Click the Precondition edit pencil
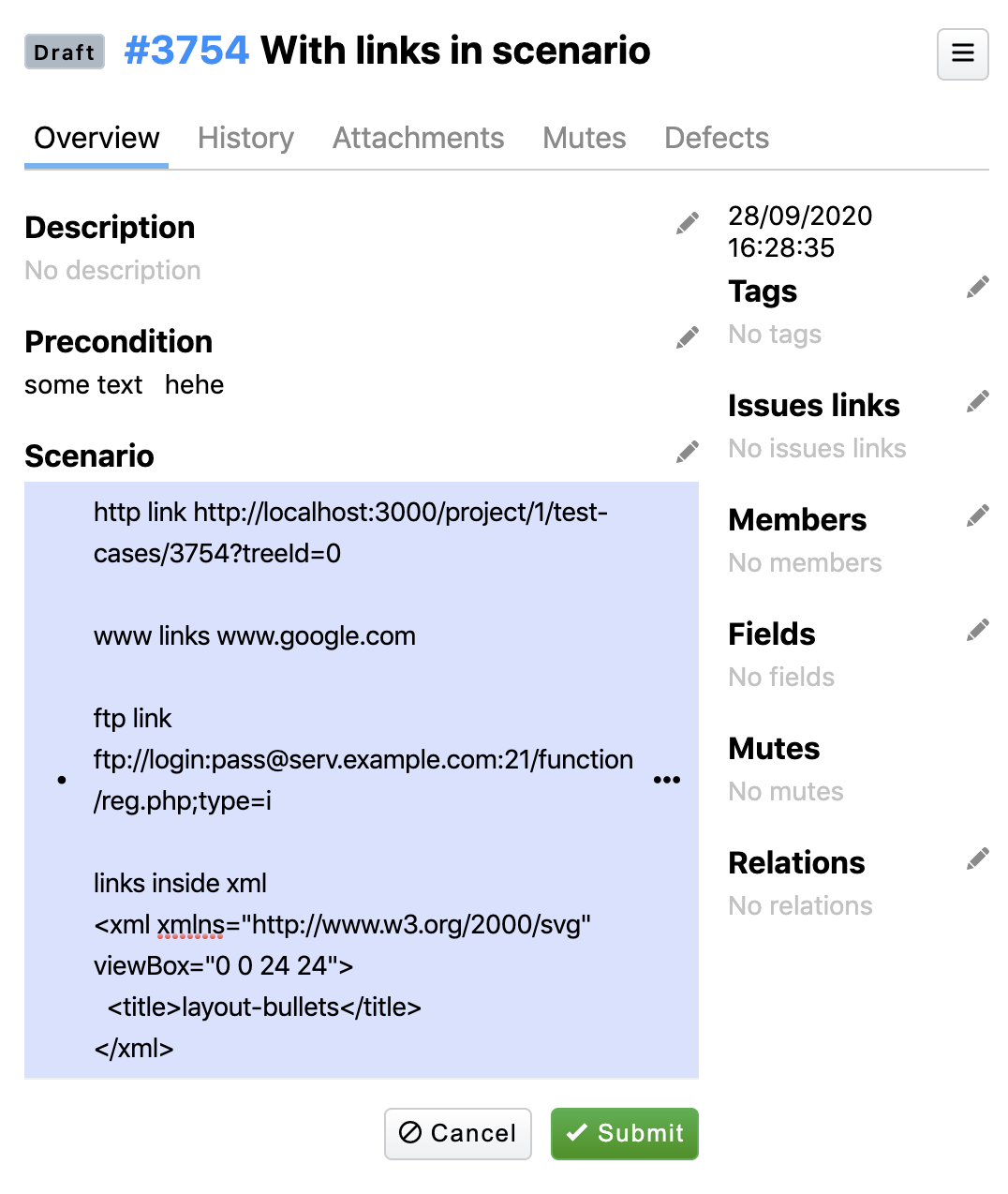This screenshot has width=1008, height=1194. click(688, 337)
